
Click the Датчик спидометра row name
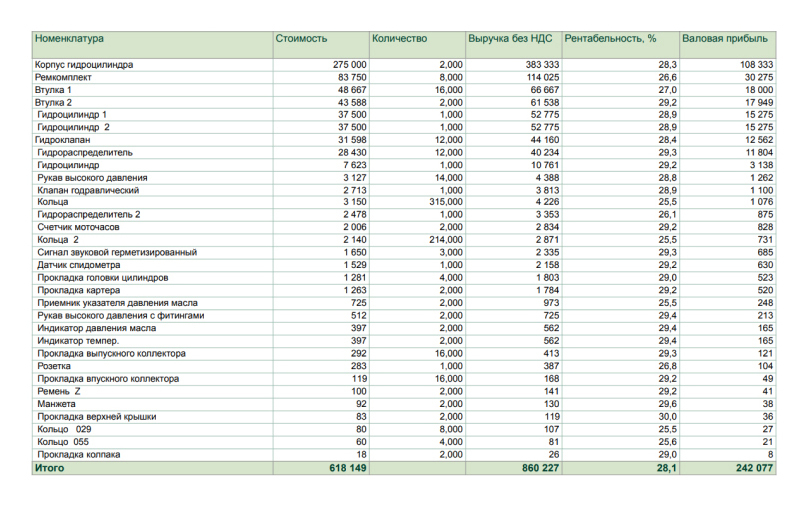[79, 265]
